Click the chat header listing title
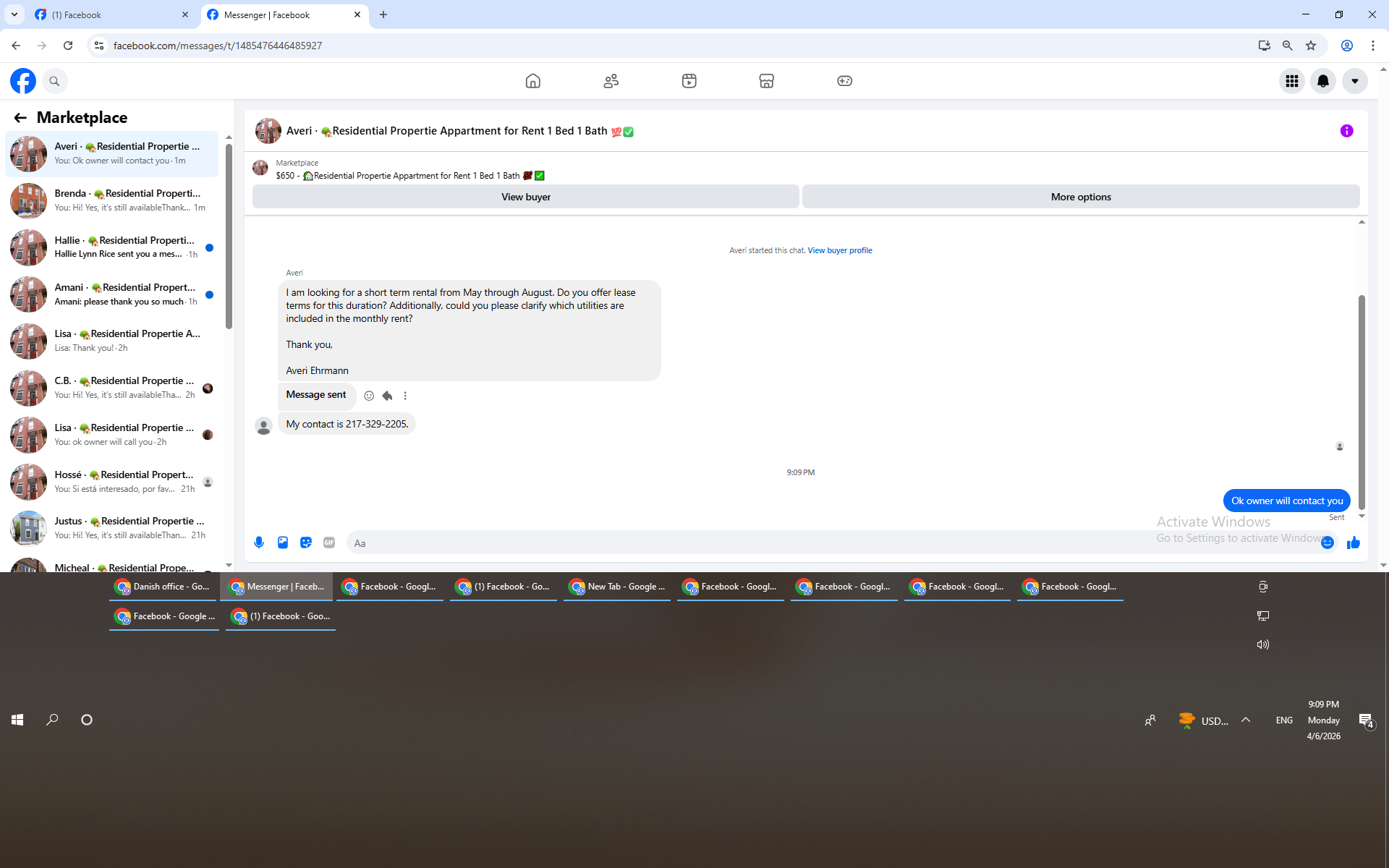Image resolution: width=1389 pixels, height=868 pixels. point(460,131)
